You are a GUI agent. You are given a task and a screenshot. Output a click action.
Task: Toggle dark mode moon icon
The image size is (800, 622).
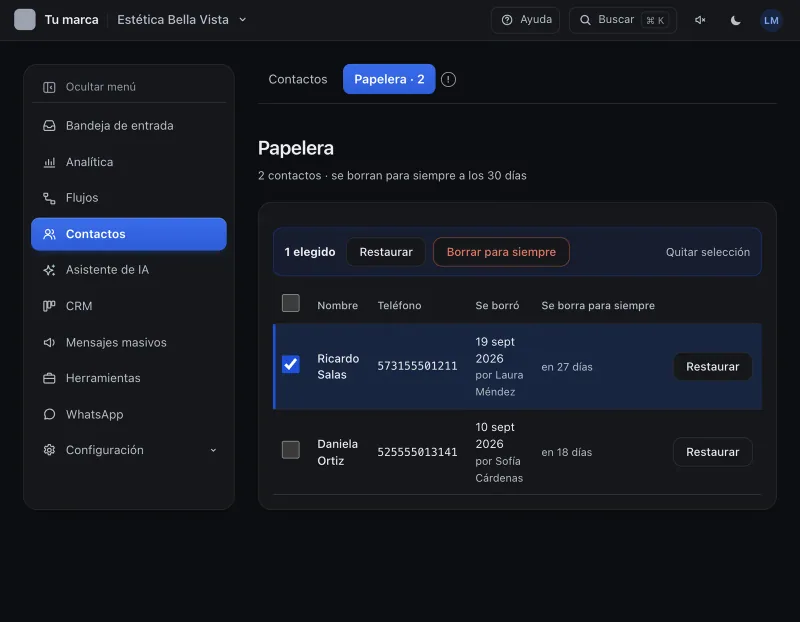[x=735, y=20]
